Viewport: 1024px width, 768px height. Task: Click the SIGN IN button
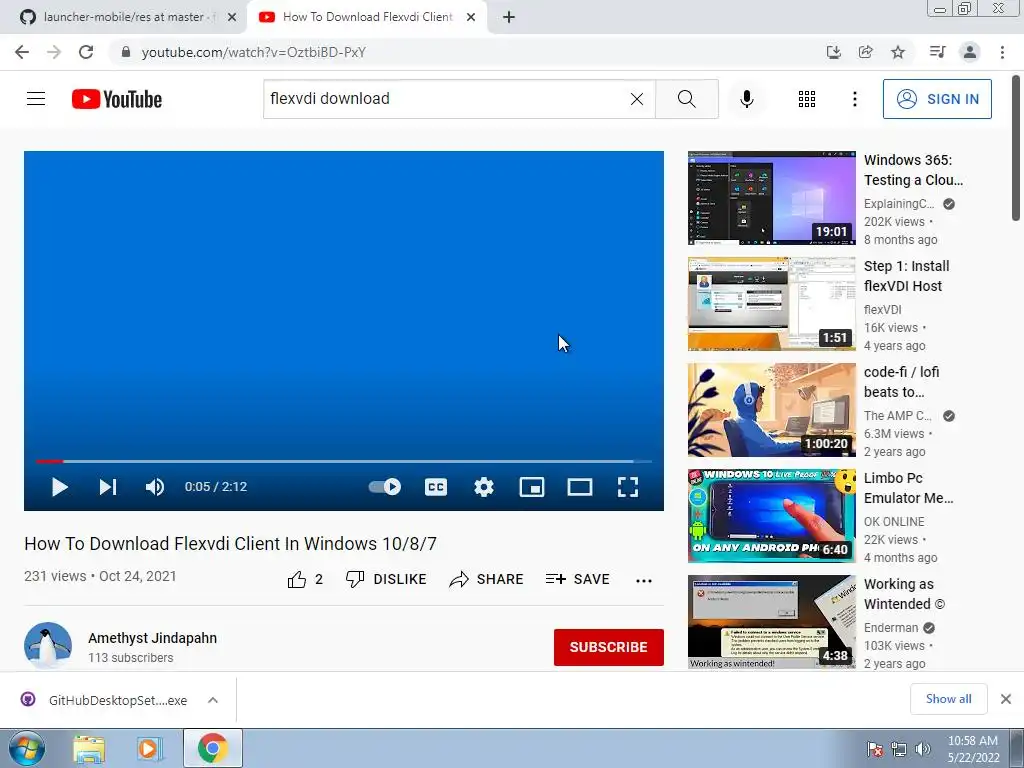[937, 99]
